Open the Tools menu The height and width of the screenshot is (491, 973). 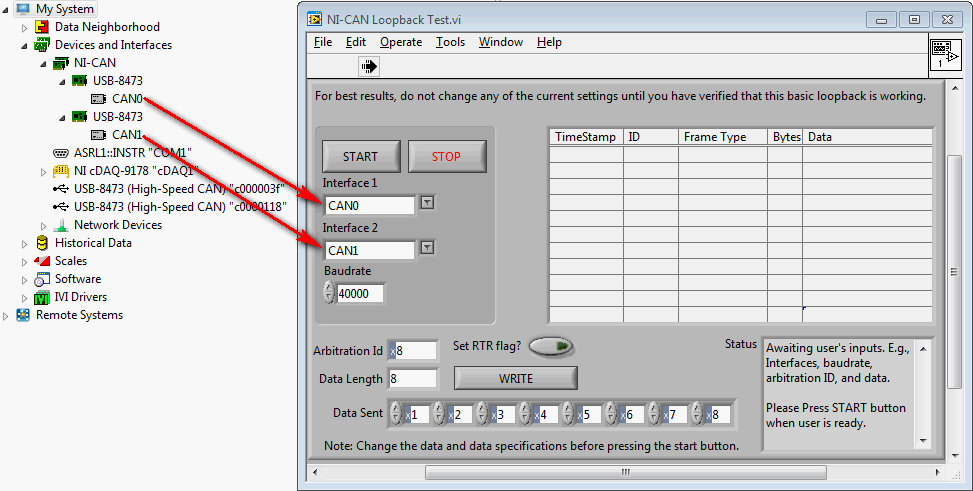tap(450, 42)
